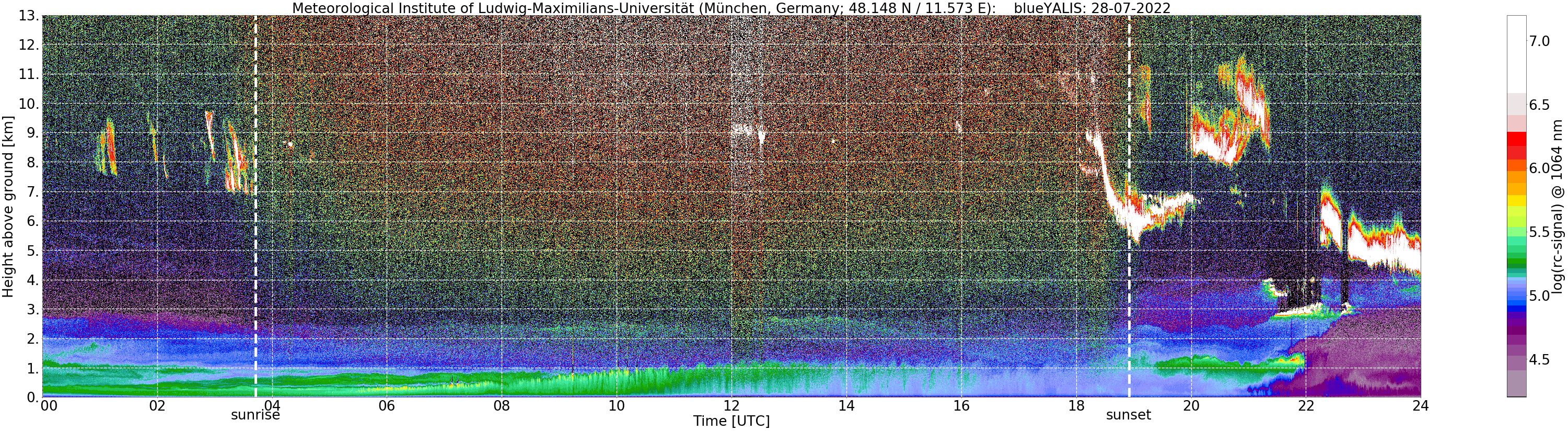Select the 'Time [UTC]' axis title
The width and height of the screenshot is (1568, 431).
(x=731, y=421)
